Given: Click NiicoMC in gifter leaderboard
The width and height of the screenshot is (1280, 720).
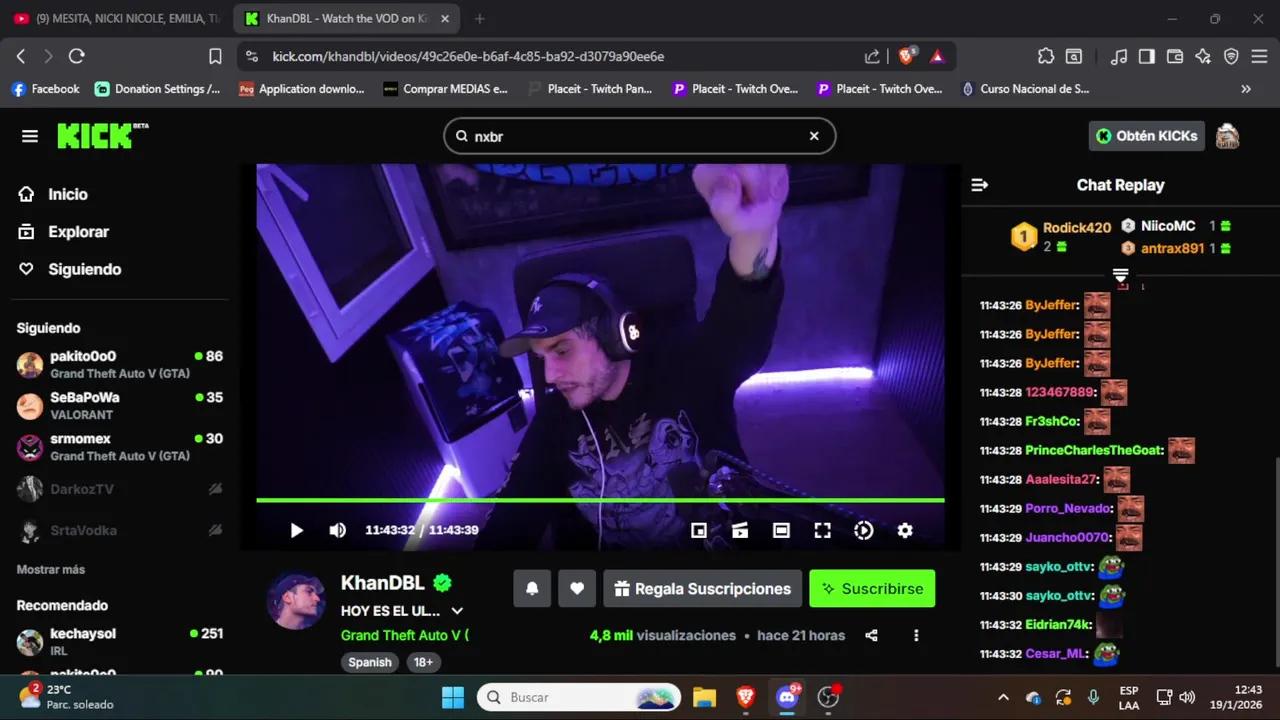Looking at the screenshot, I should tap(1168, 226).
